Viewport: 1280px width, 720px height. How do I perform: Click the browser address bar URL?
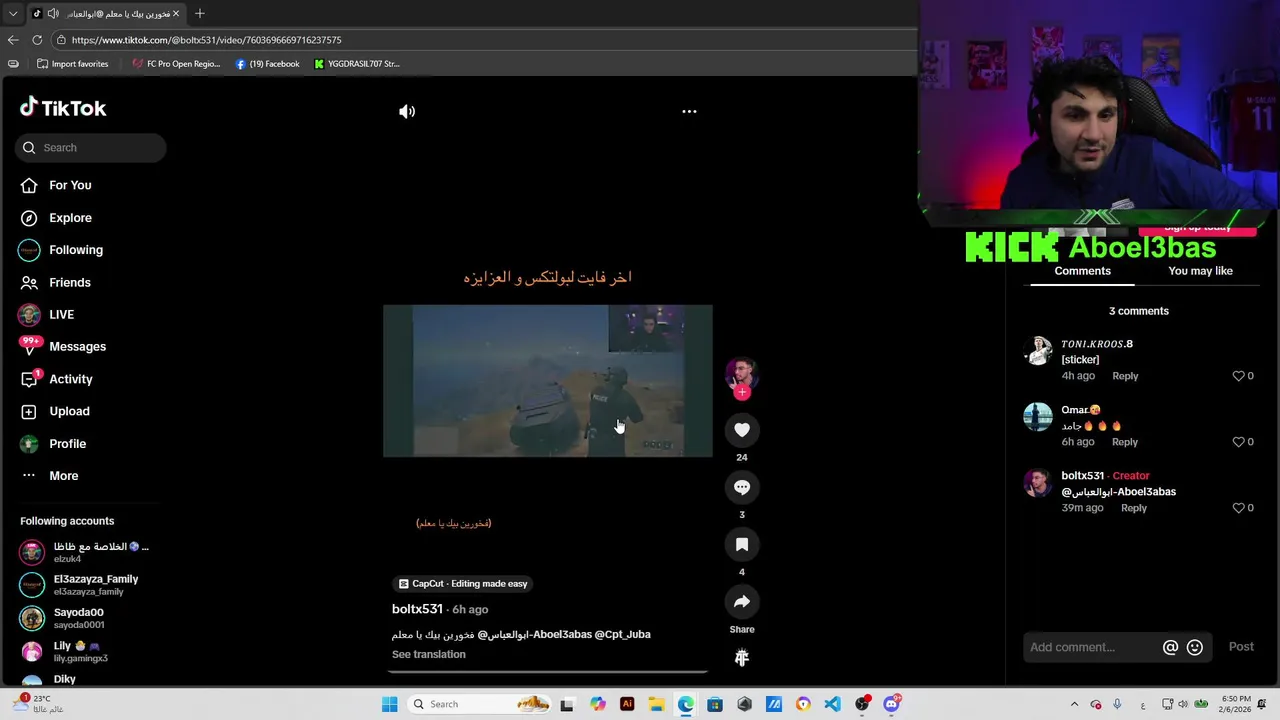coord(207,40)
